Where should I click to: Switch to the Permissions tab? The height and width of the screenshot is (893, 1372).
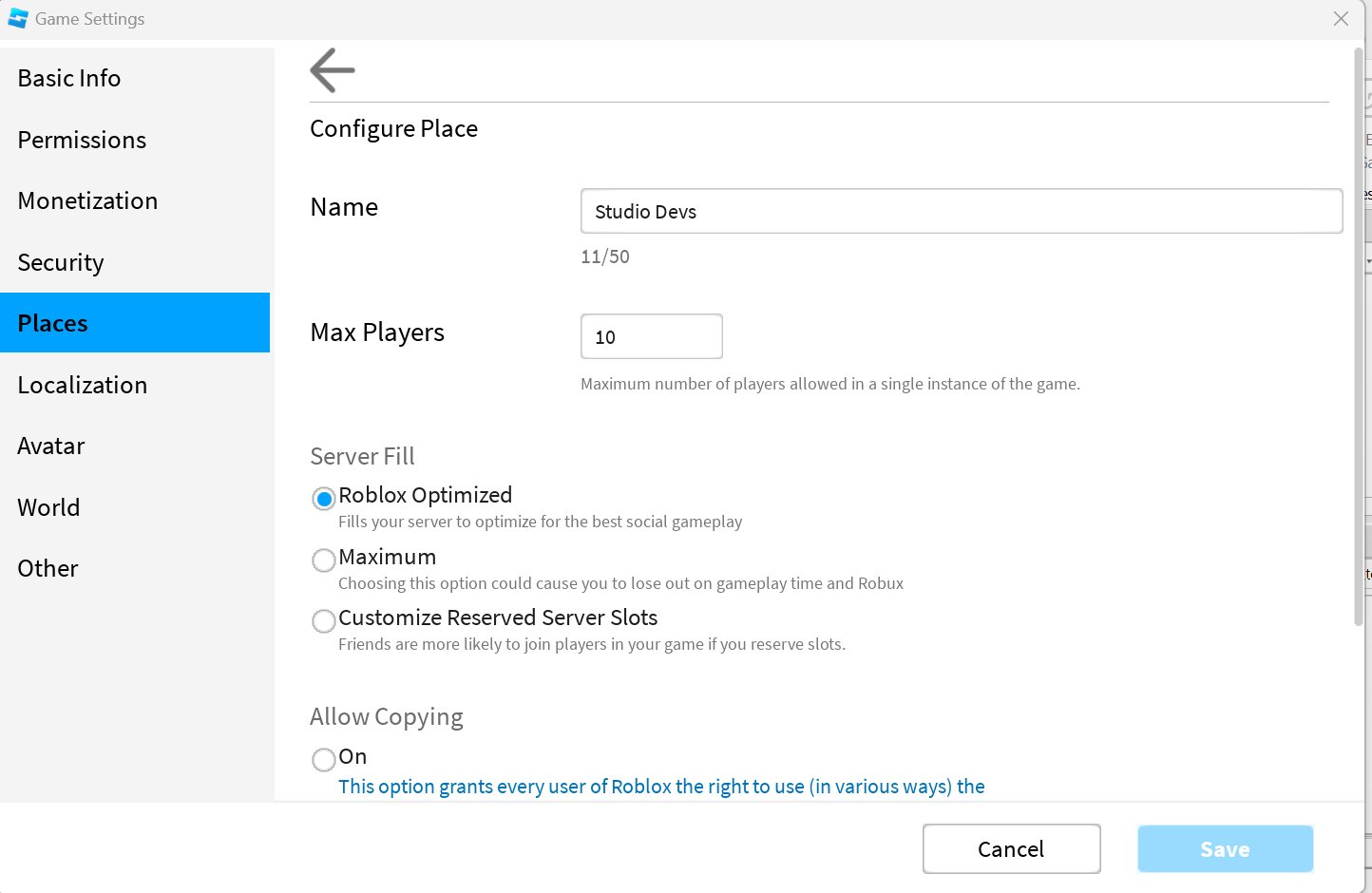(x=82, y=141)
